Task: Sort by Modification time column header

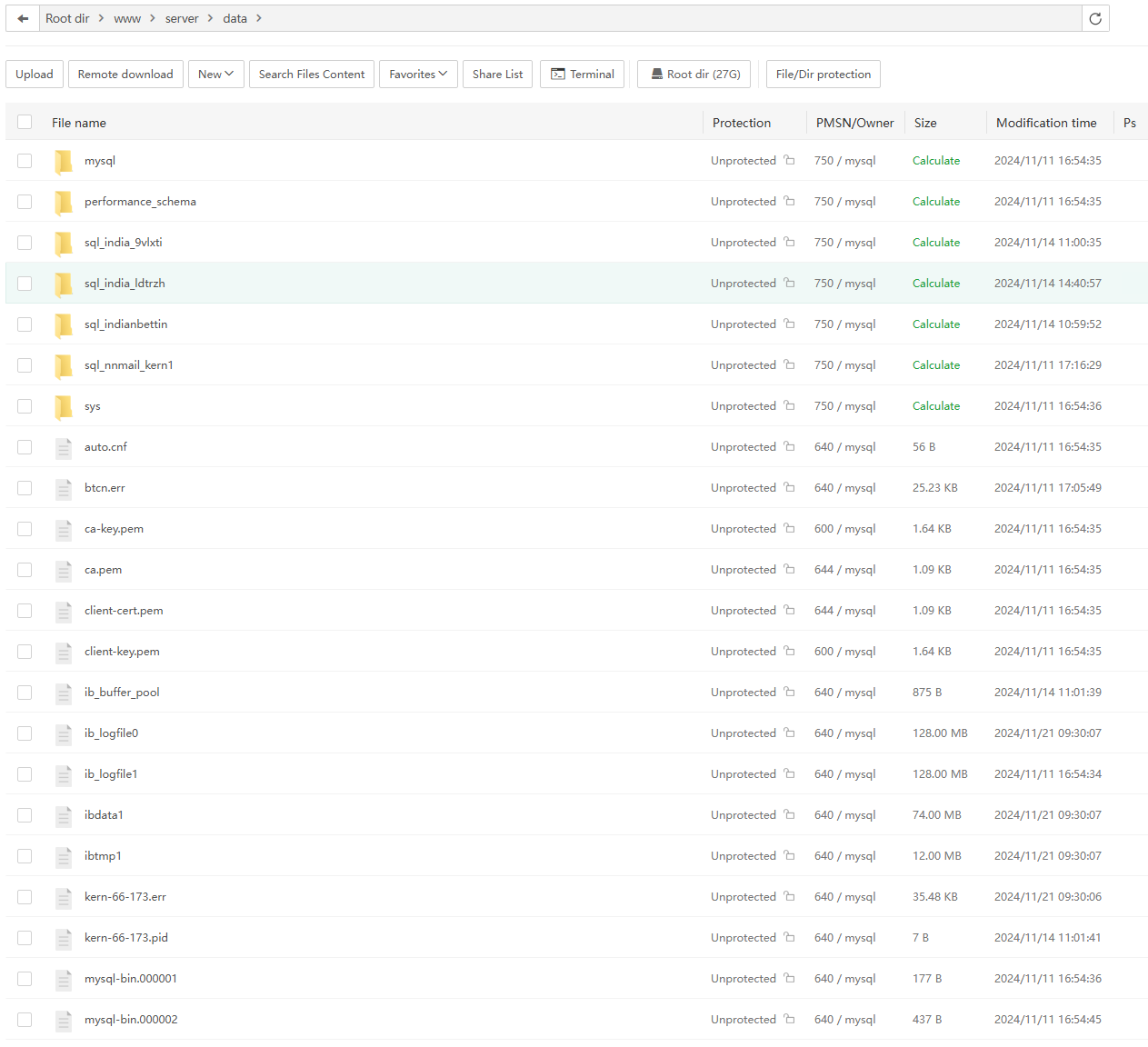Action: pyautogui.click(x=1045, y=123)
